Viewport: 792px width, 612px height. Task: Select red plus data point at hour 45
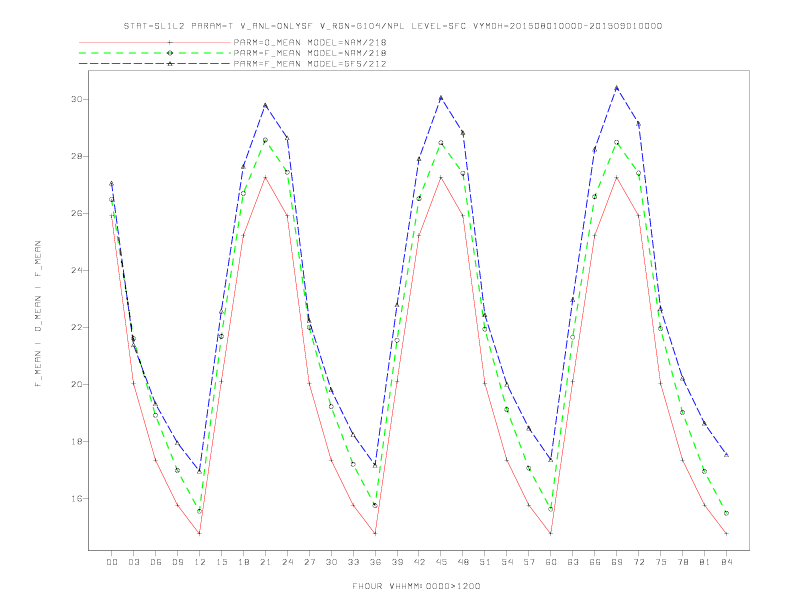(x=441, y=177)
